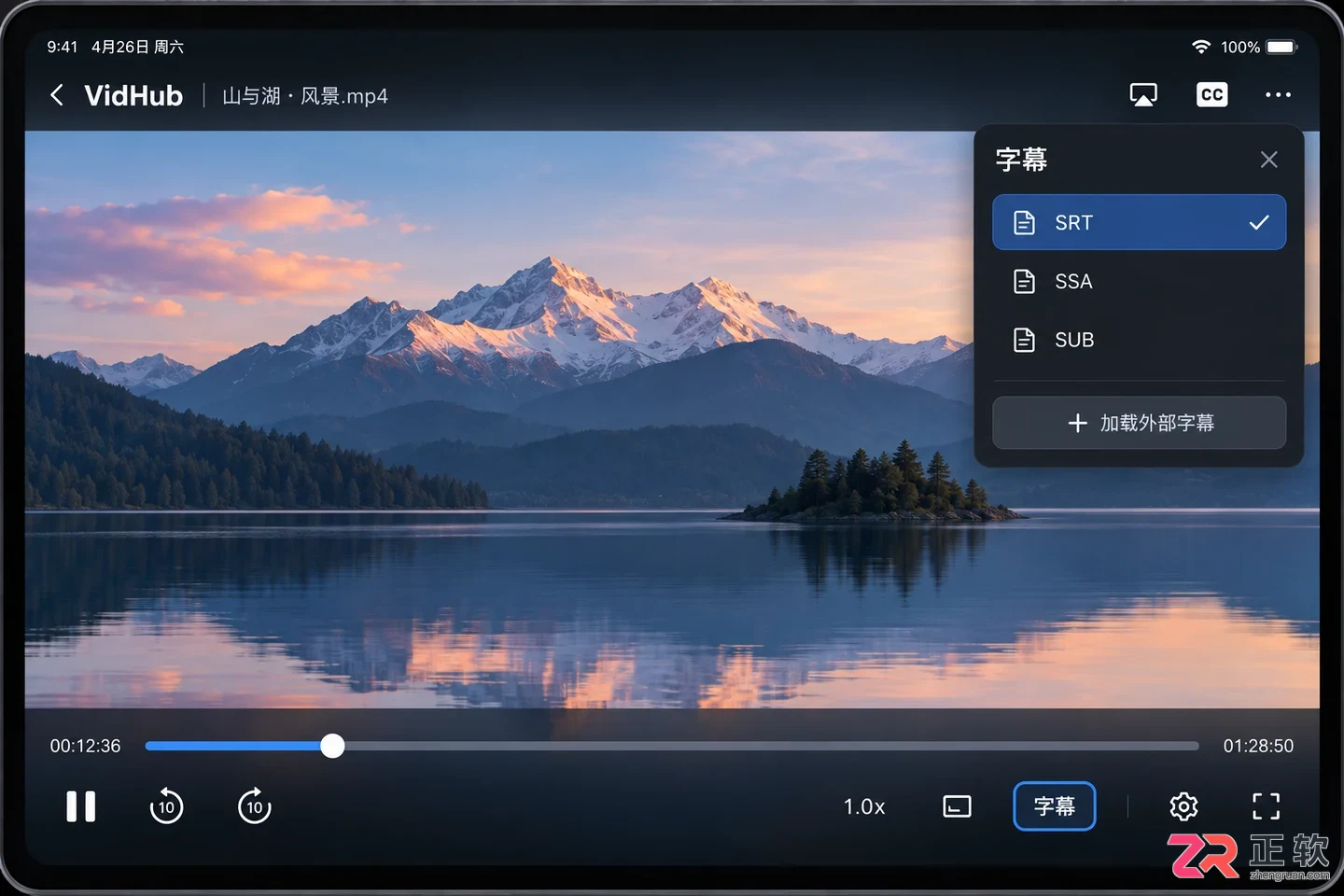Choose the SSA subtitle option
Viewport: 1344px width, 896px height.
tap(1139, 281)
